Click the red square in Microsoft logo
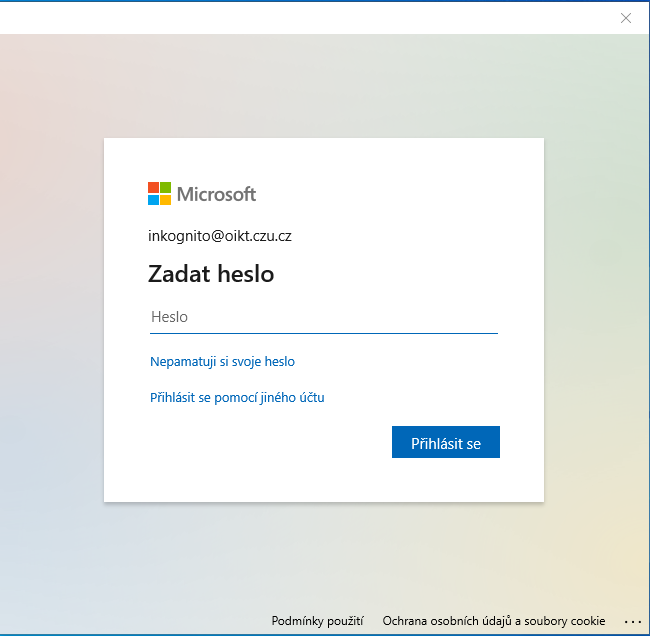The height and width of the screenshot is (636, 650). click(x=154, y=187)
